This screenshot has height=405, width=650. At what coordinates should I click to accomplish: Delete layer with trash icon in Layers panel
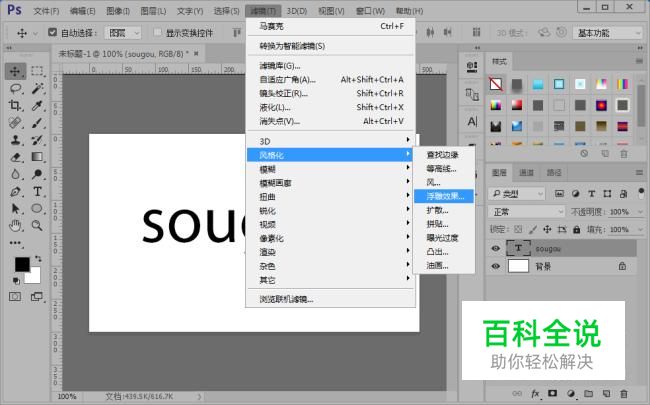[624, 393]
